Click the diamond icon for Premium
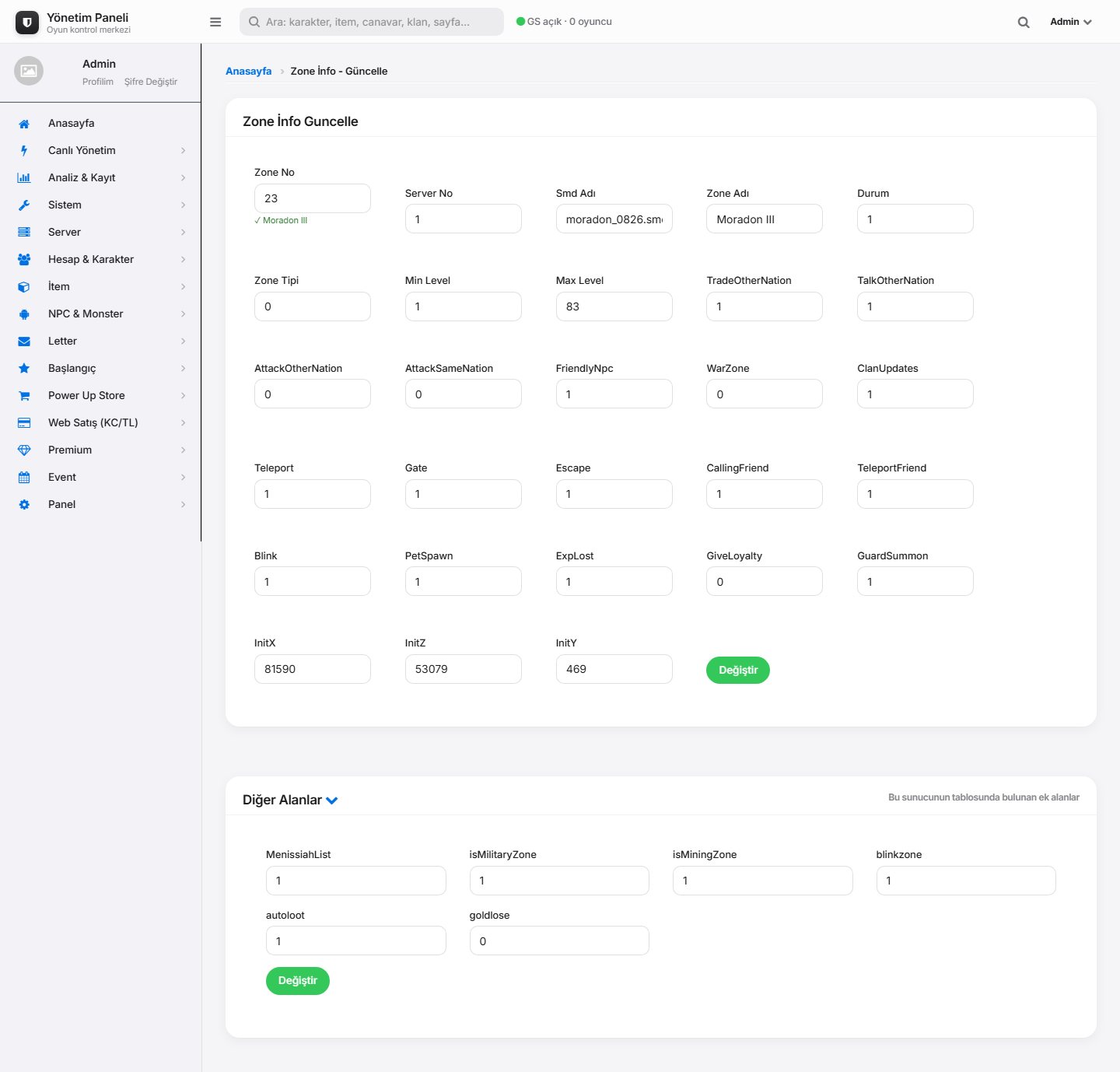 point(24,450)
